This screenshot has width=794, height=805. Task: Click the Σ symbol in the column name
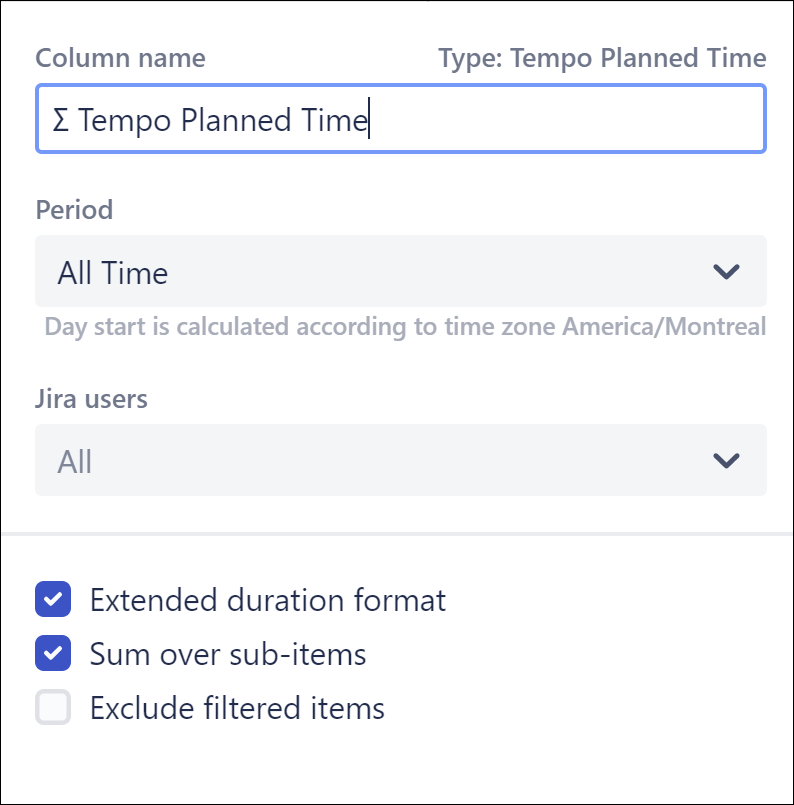(x=61, y=120)
